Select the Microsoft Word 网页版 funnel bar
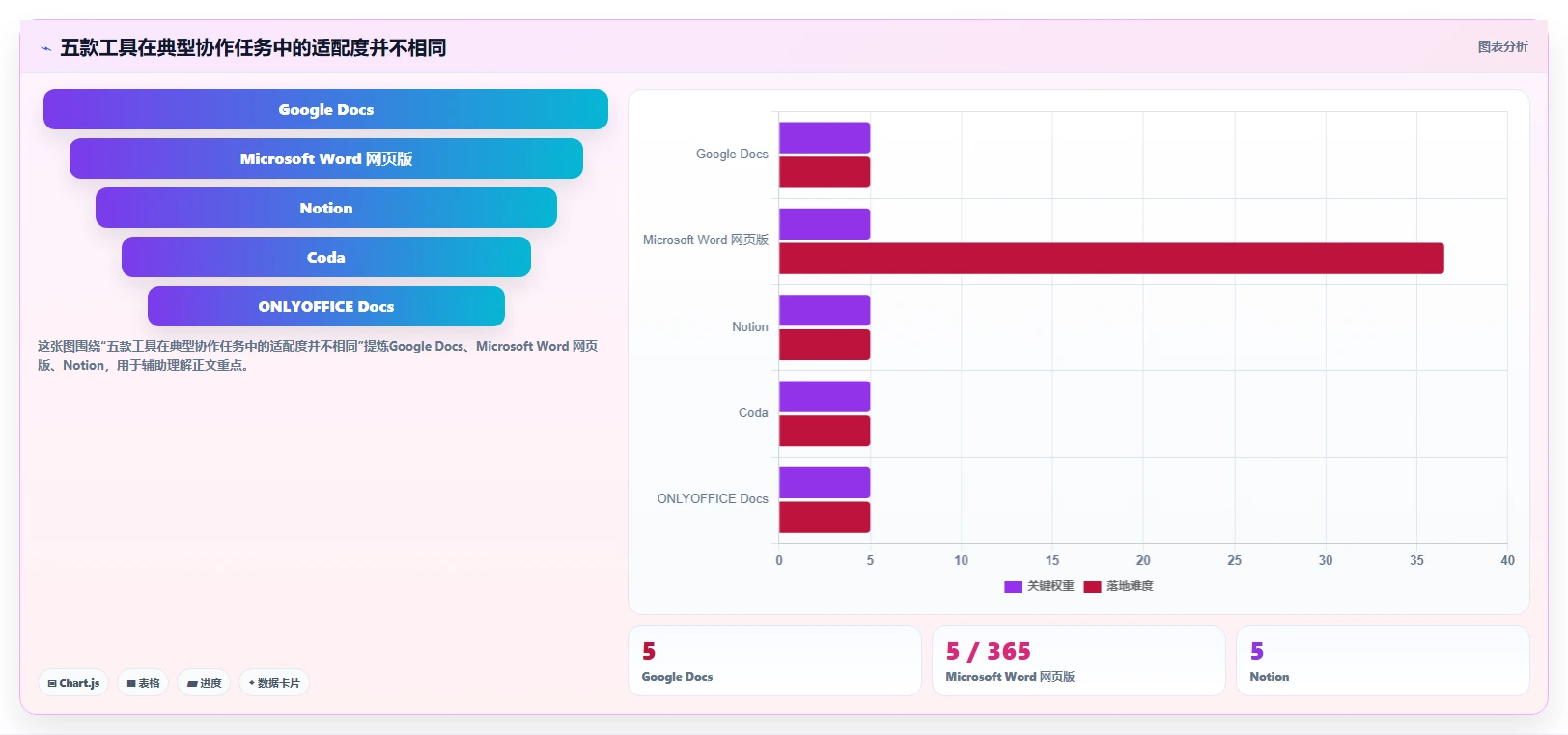This screenshot has height=735, width=1568. [x=325, y=158]
